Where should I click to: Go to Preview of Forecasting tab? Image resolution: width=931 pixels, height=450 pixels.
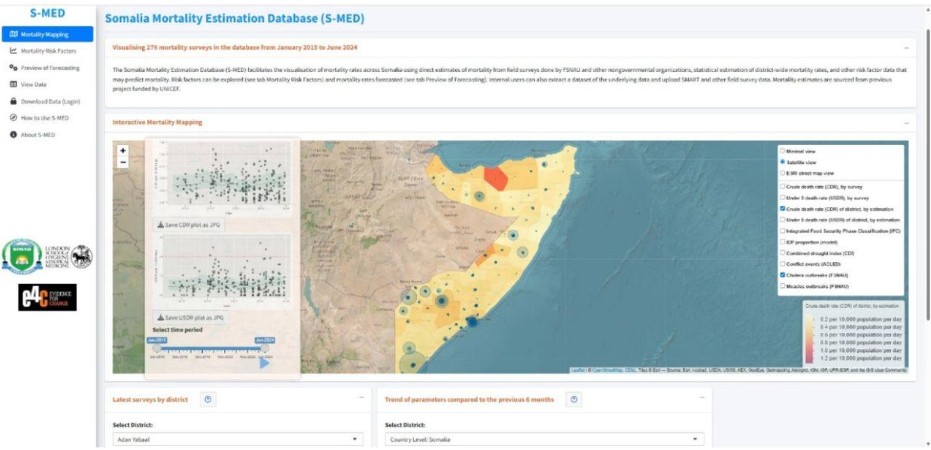[x=49, y=67]
